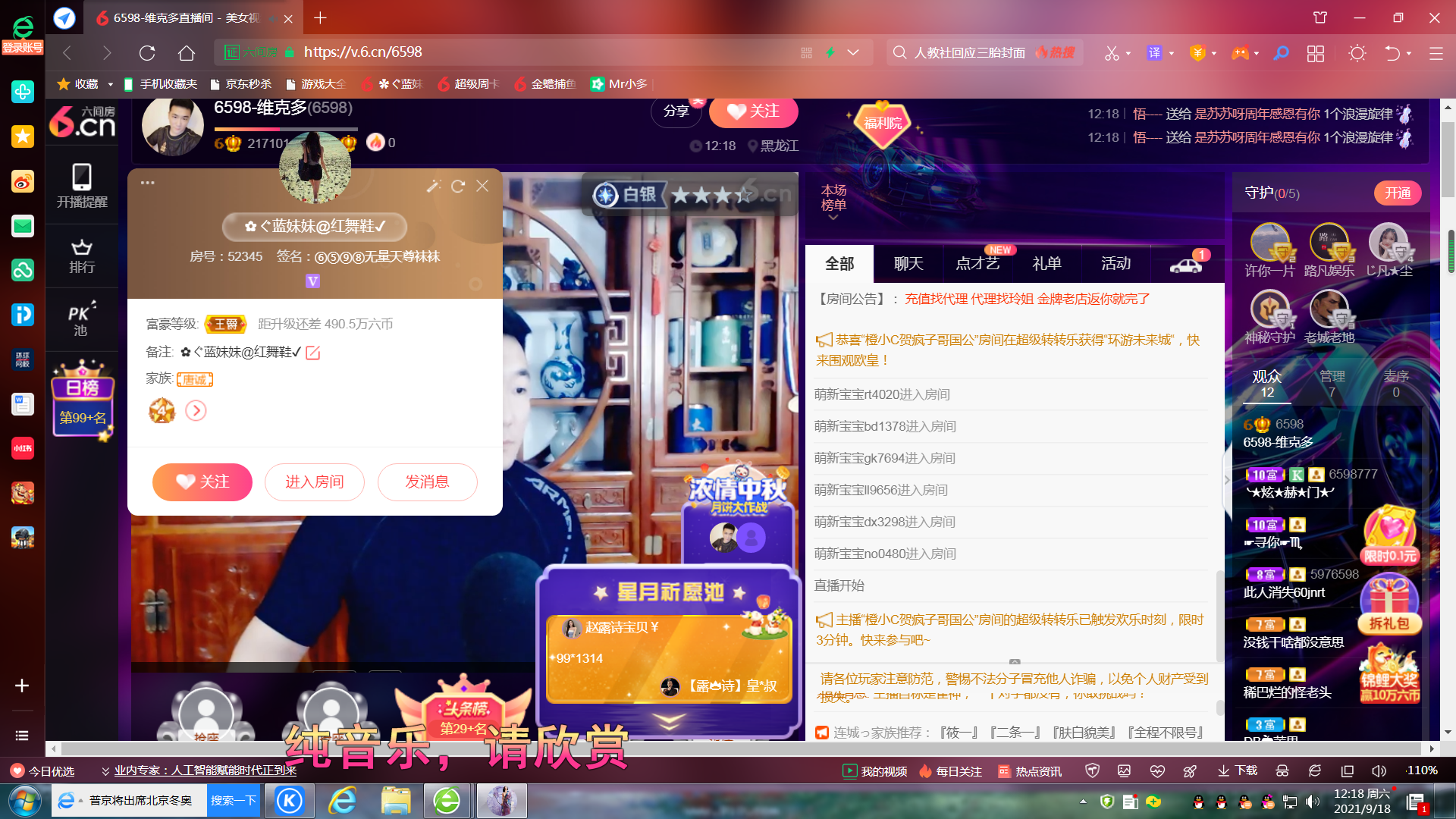Open the three-dot menu in profile popup
The width and height of the screenshot is (1456, 819).
click(x=148, y=183)
